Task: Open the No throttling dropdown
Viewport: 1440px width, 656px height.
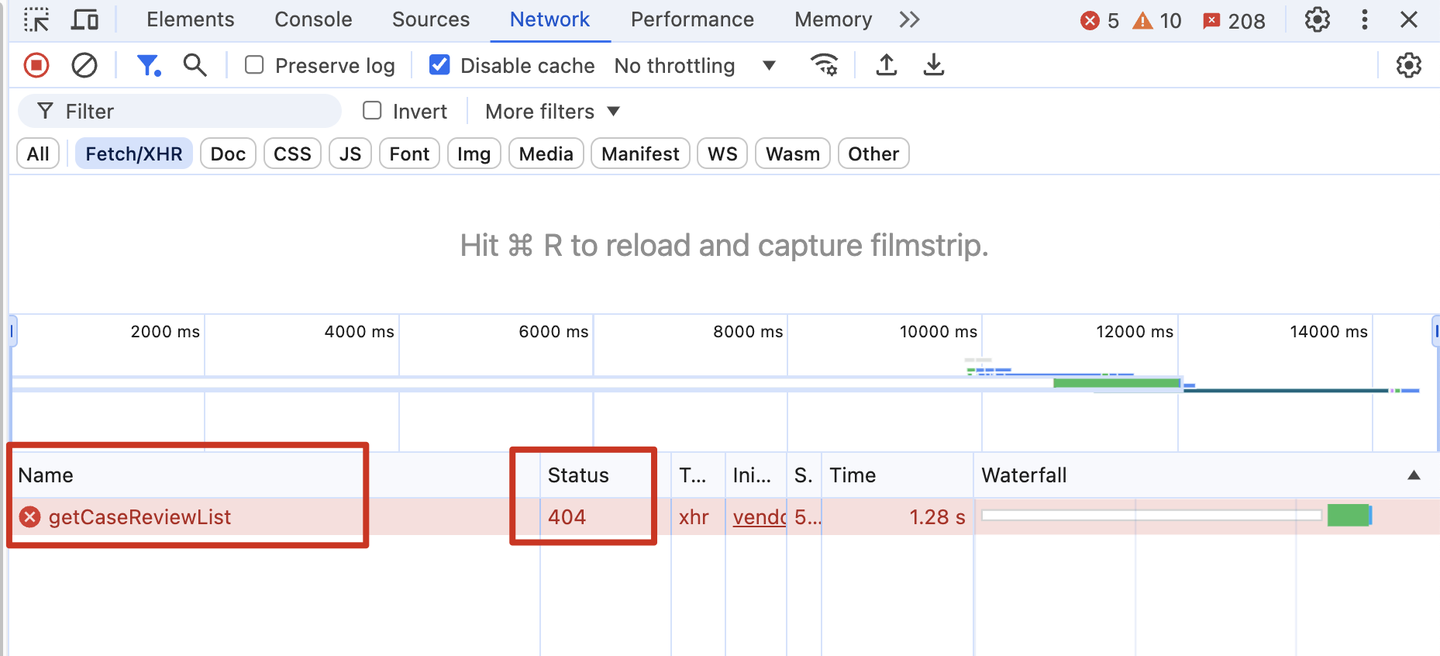Action: click(x=695, y=66)
